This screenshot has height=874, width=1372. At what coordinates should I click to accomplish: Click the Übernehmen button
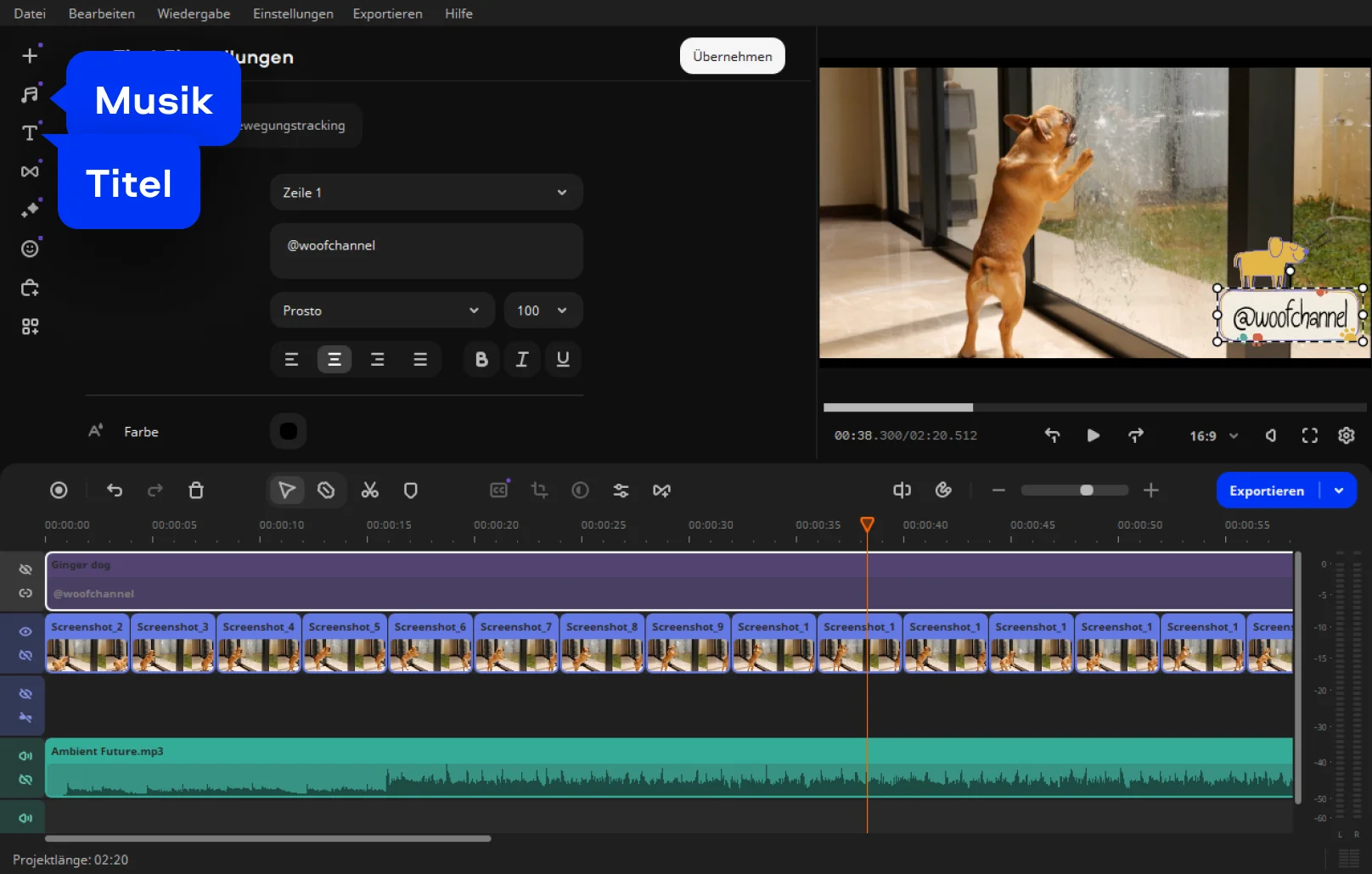tap(732, 56)
